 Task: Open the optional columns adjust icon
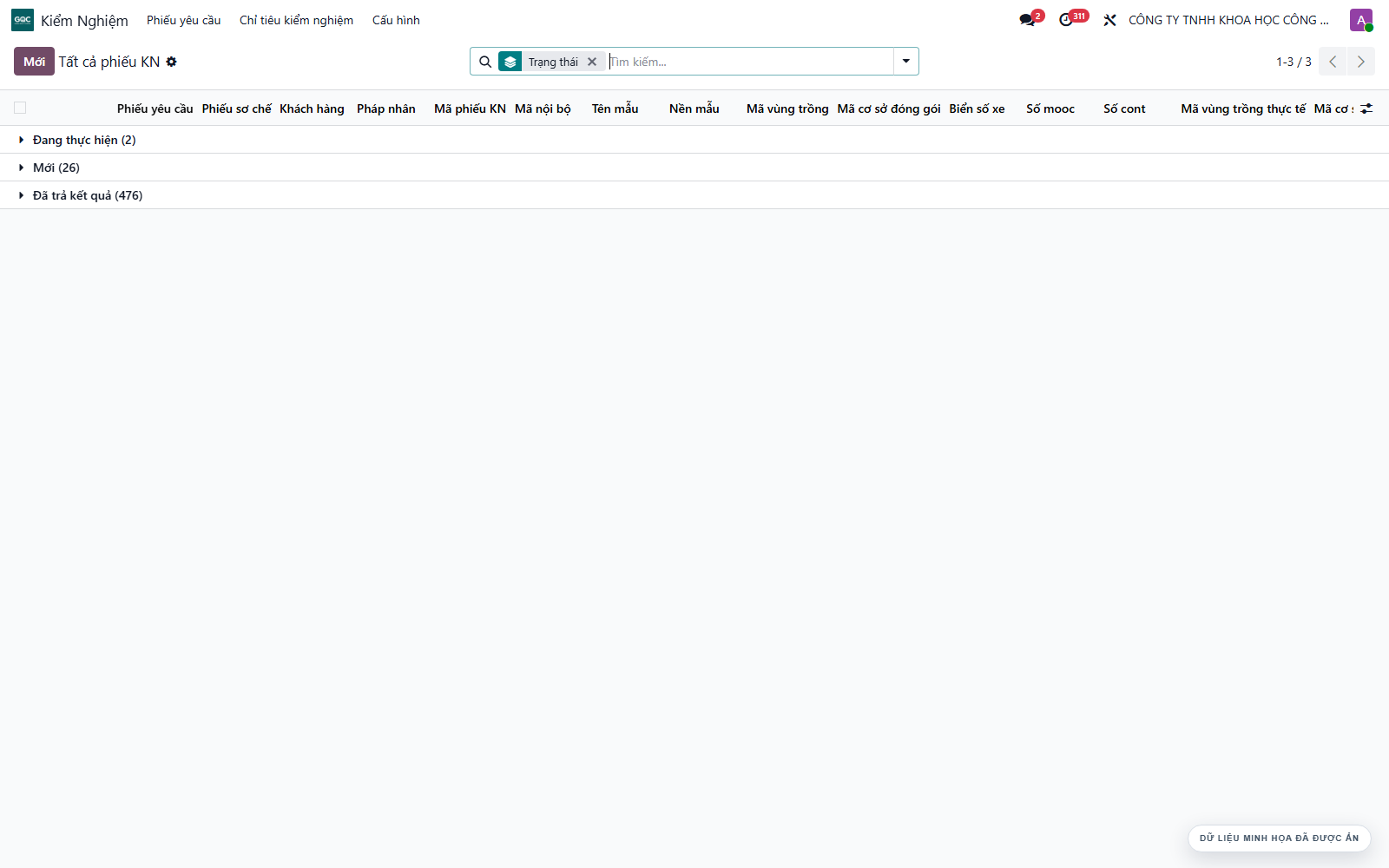click(x=1366, y=108)
